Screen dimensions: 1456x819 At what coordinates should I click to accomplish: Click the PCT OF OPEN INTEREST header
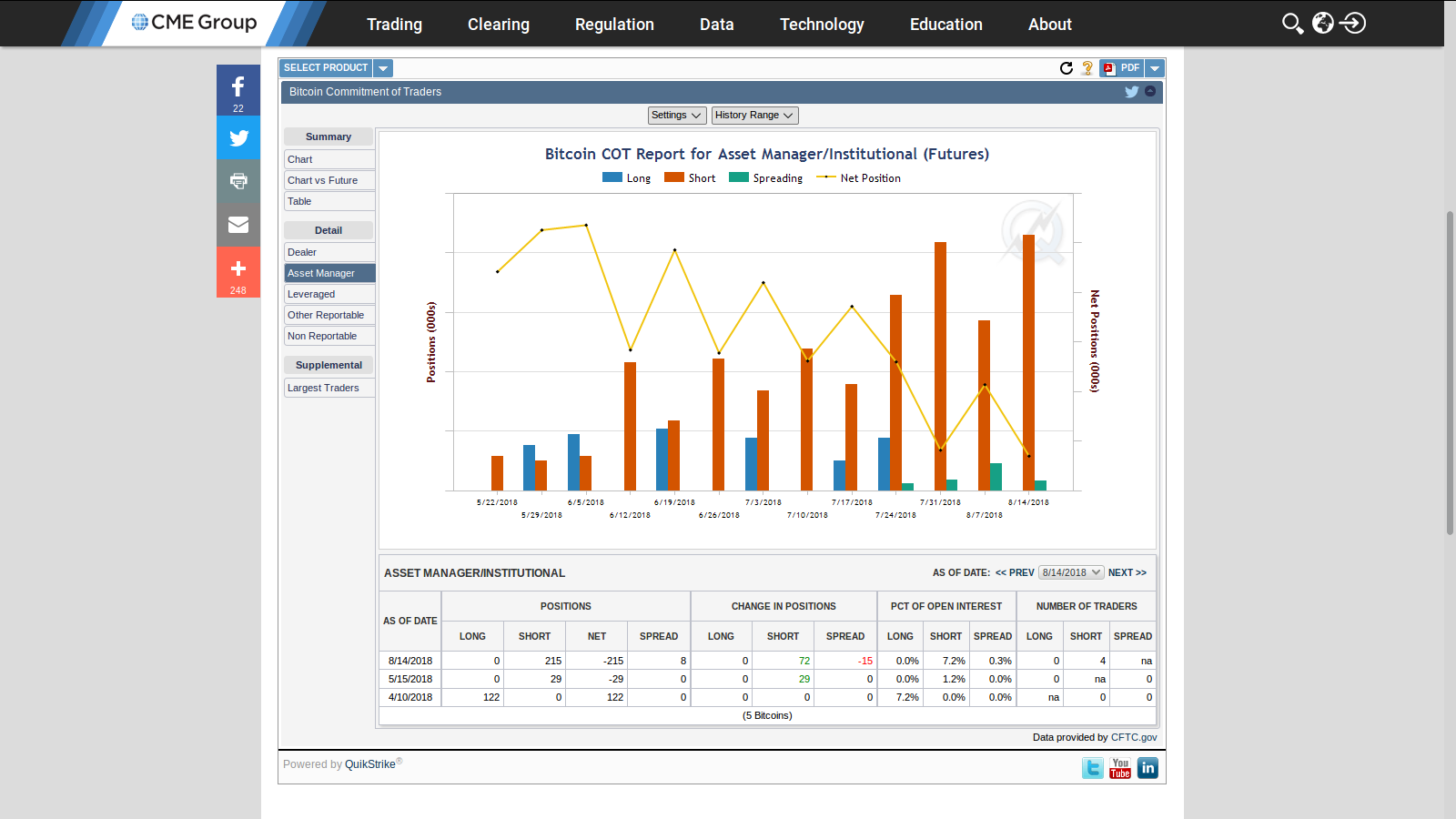coord(946,606)
